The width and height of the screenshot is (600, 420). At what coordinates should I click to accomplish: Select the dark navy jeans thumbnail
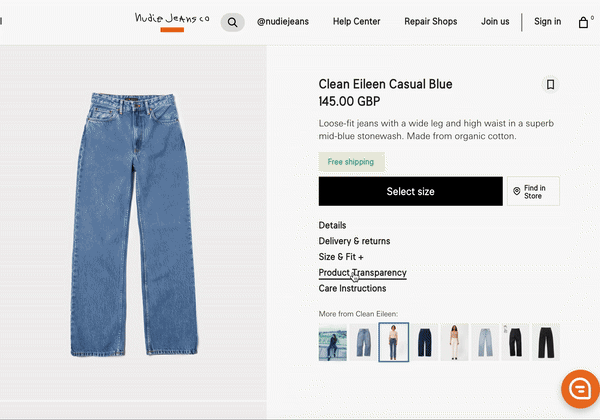[x=424, y=342]
